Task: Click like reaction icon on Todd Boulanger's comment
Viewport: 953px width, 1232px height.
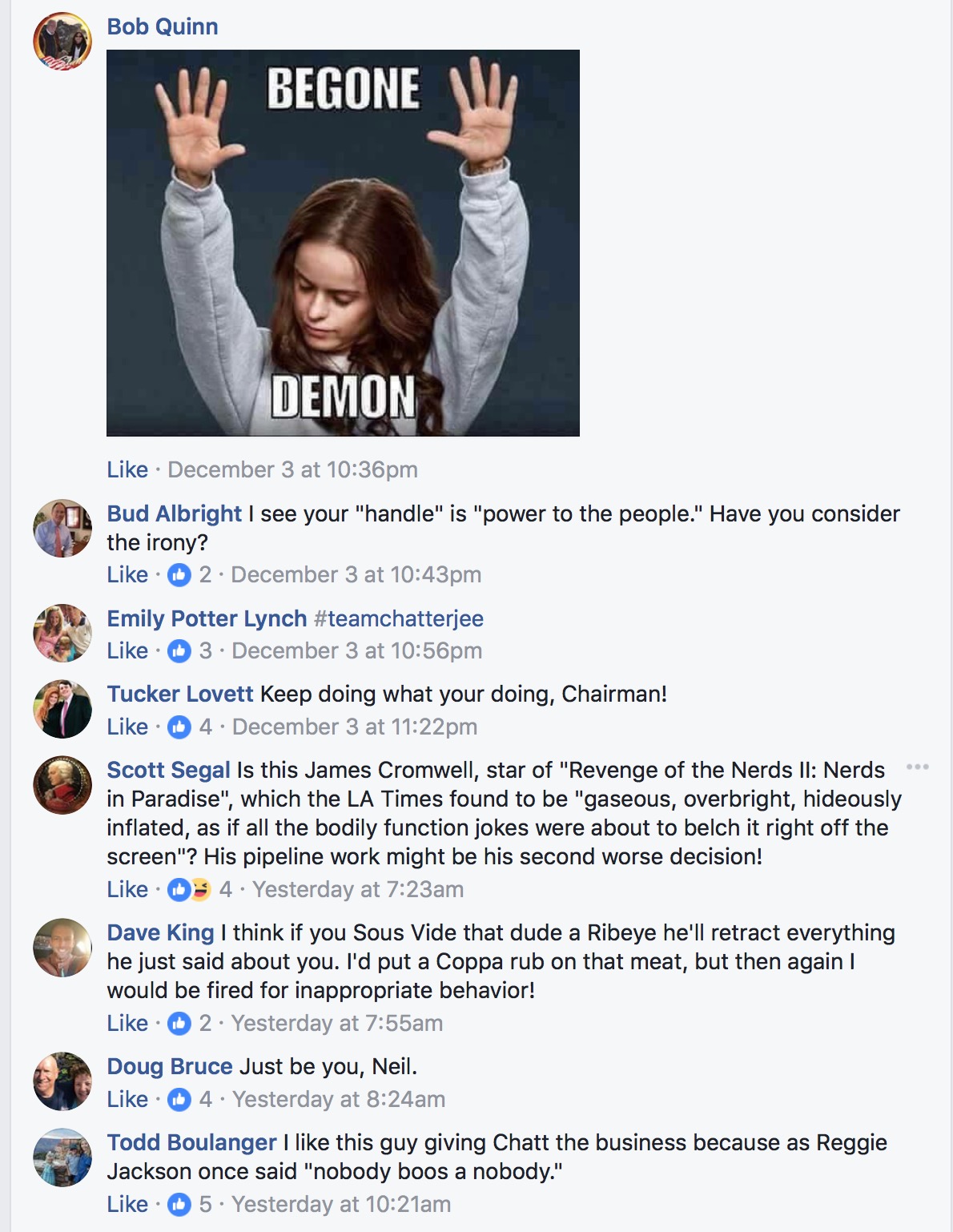Action: (x=179, y=1204)
